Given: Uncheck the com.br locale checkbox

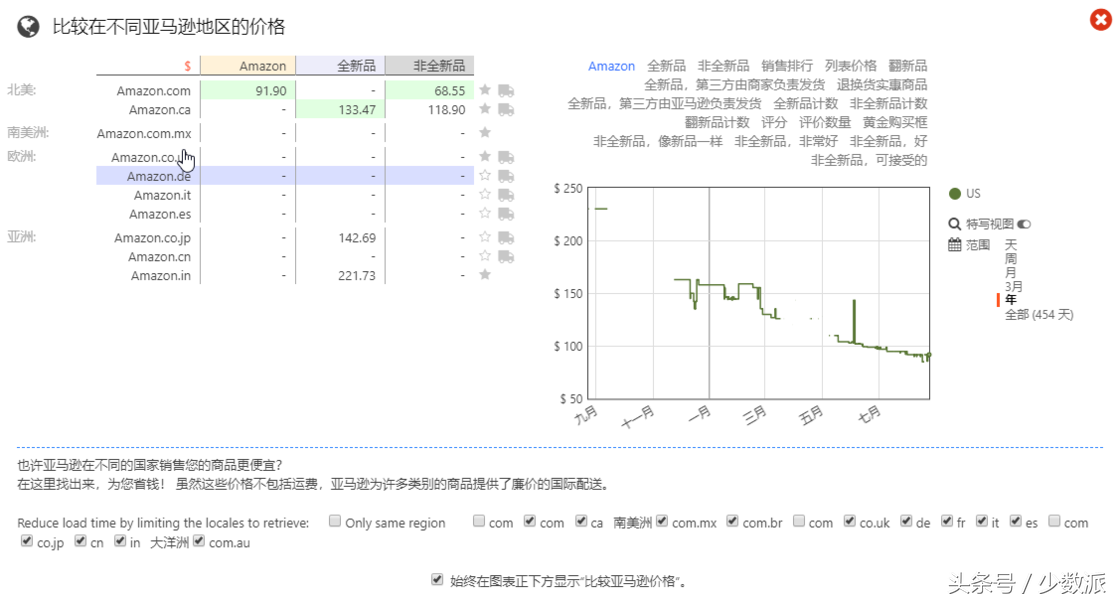Looking at the screenshot, I should point(732,521).
